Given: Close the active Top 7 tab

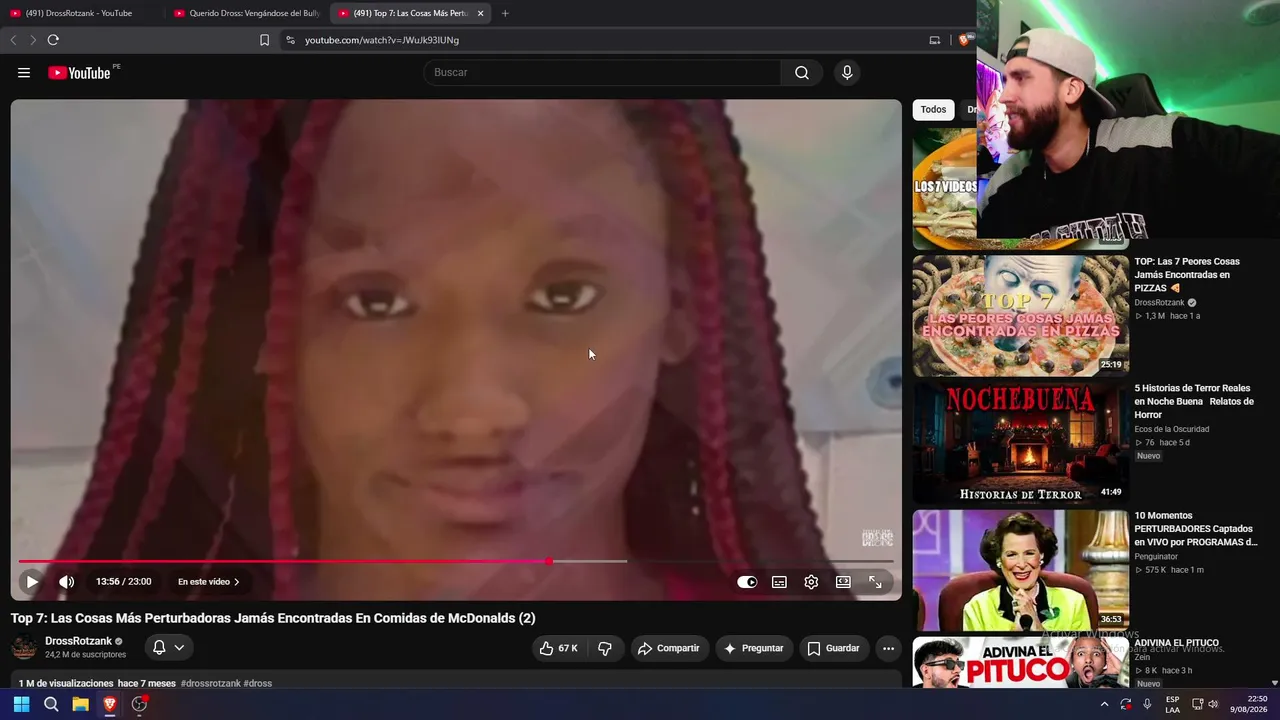Looking at the screenshot, I should point(481,13).
